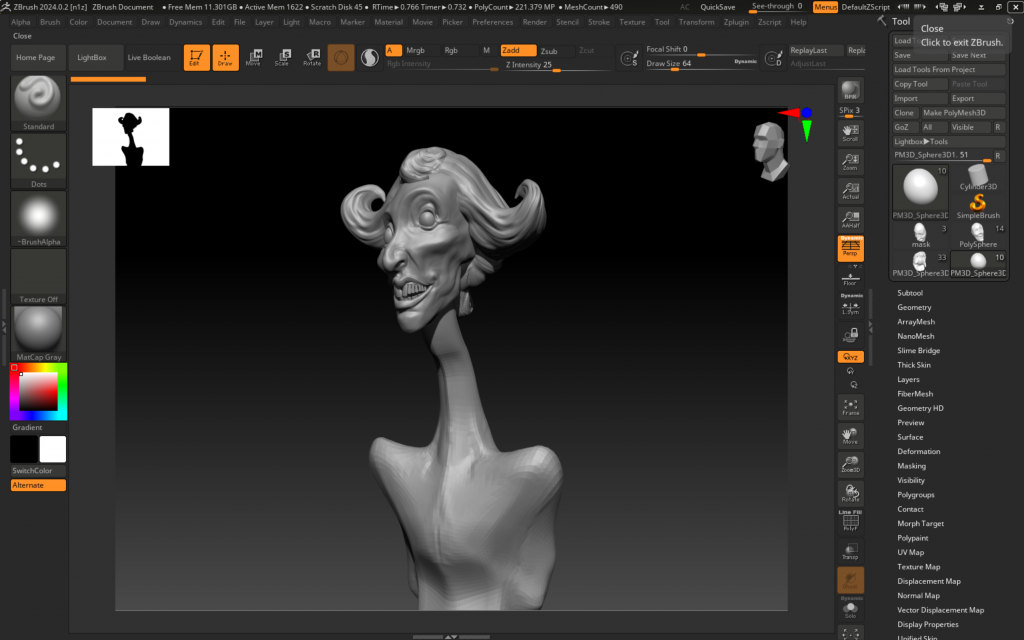The width and height of the screenshot is (1024, 640).
Task: Click the right-shelf Move view icon
Action: point(850,436)
